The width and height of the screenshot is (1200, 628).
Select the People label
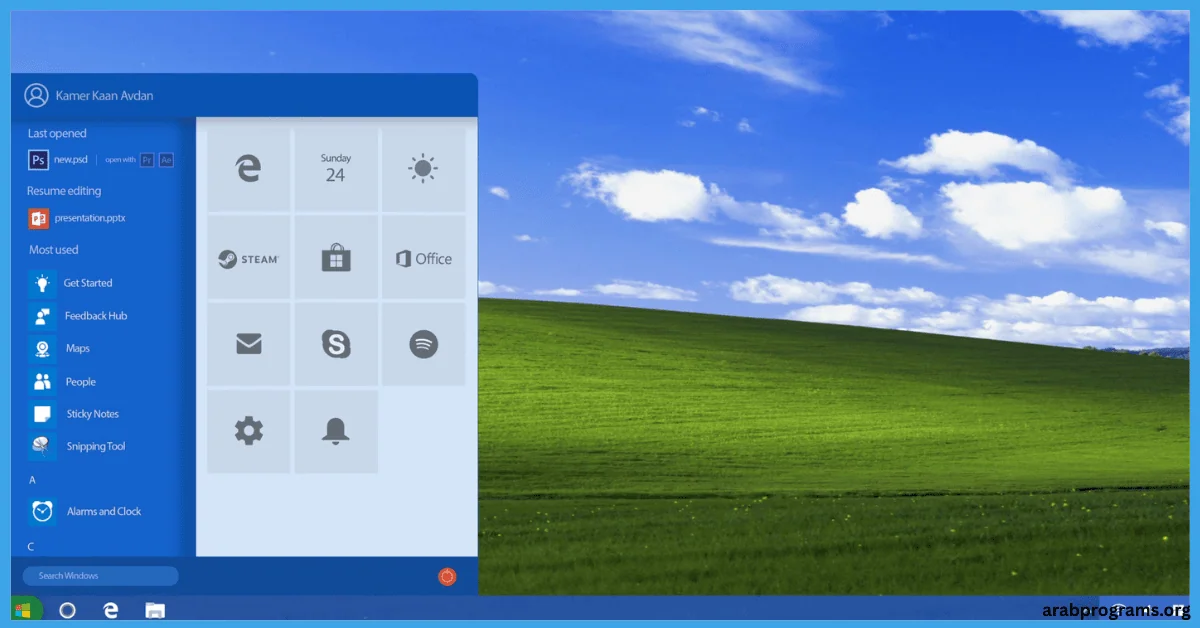coord(81,382)
